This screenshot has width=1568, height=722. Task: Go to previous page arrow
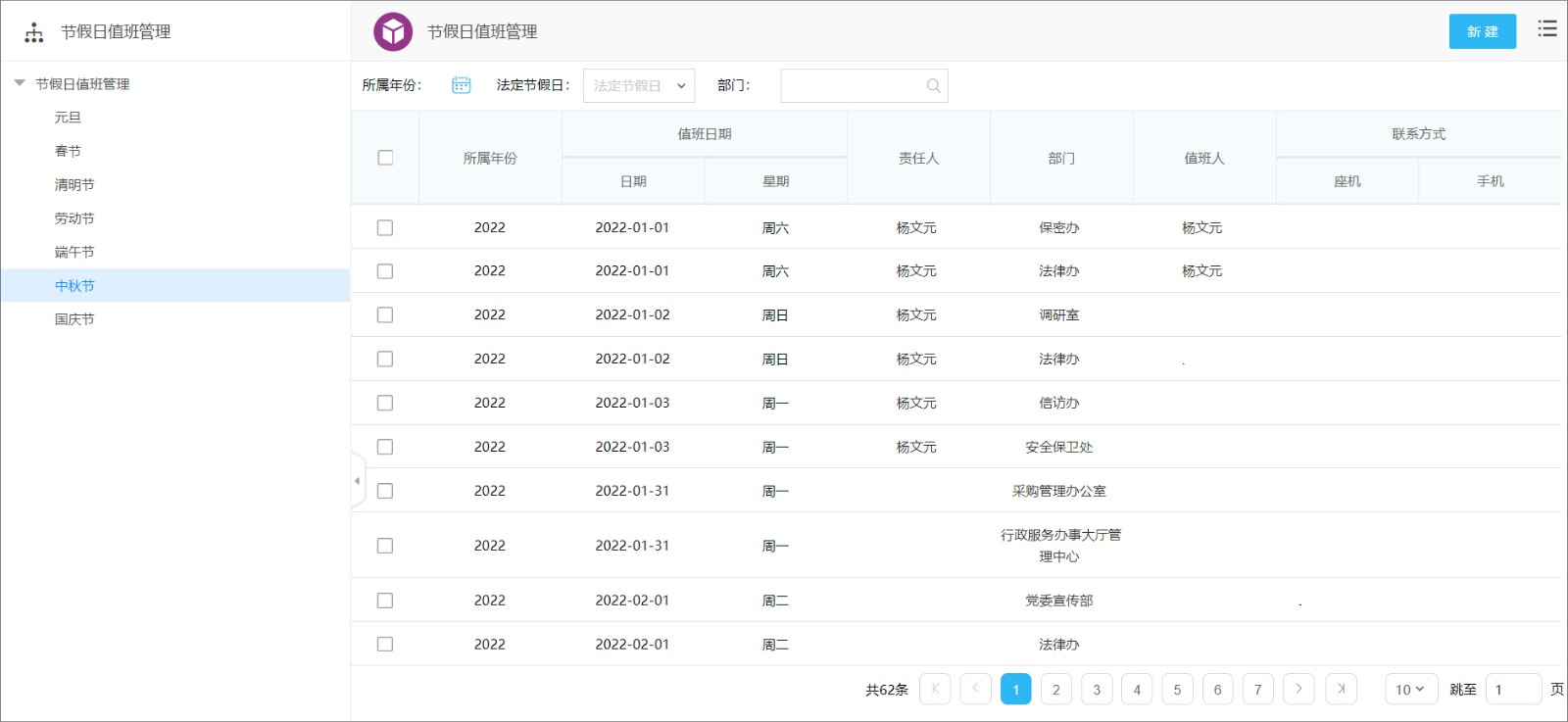[975, 689]
